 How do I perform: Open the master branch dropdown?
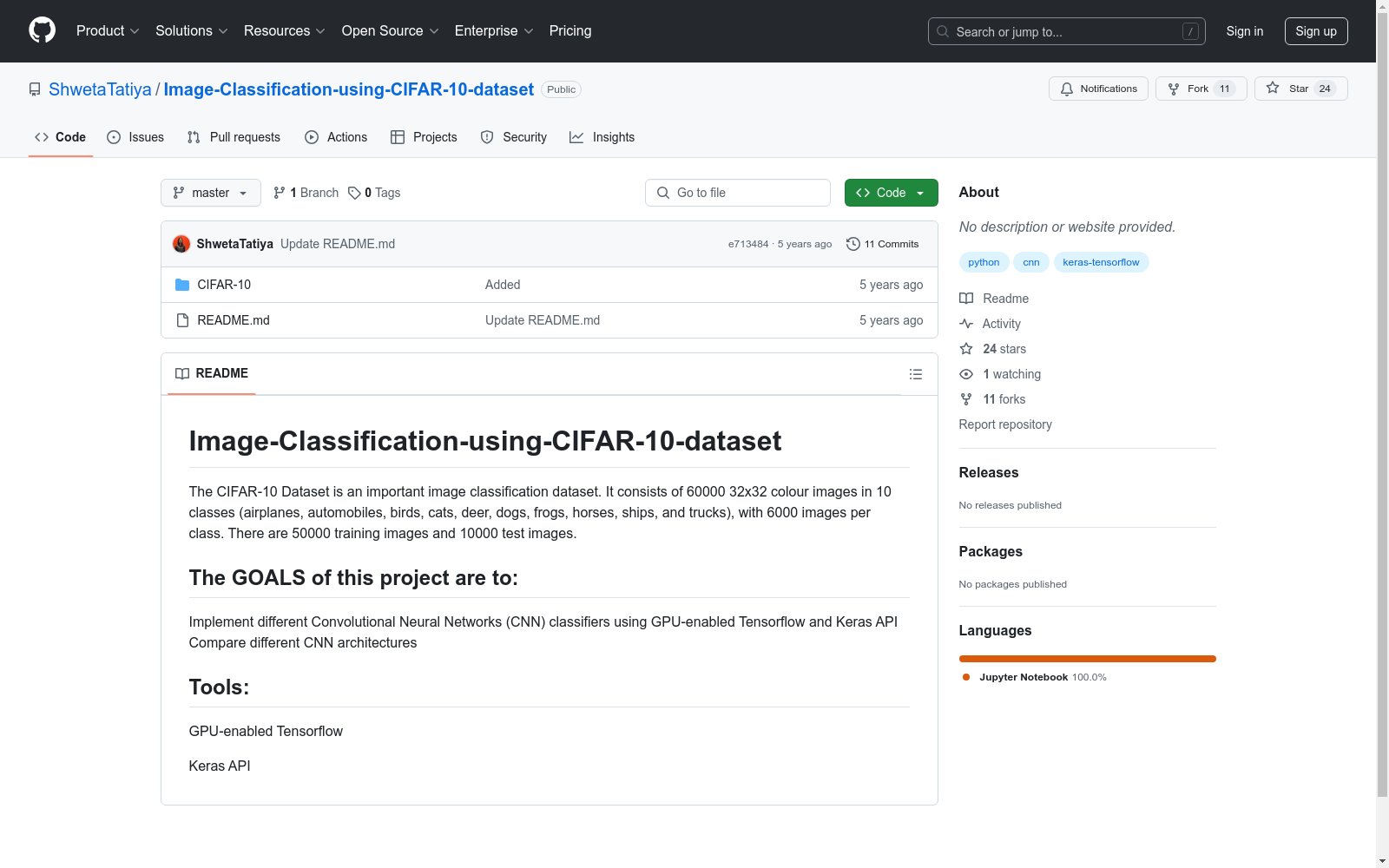[x=210, y=193]
